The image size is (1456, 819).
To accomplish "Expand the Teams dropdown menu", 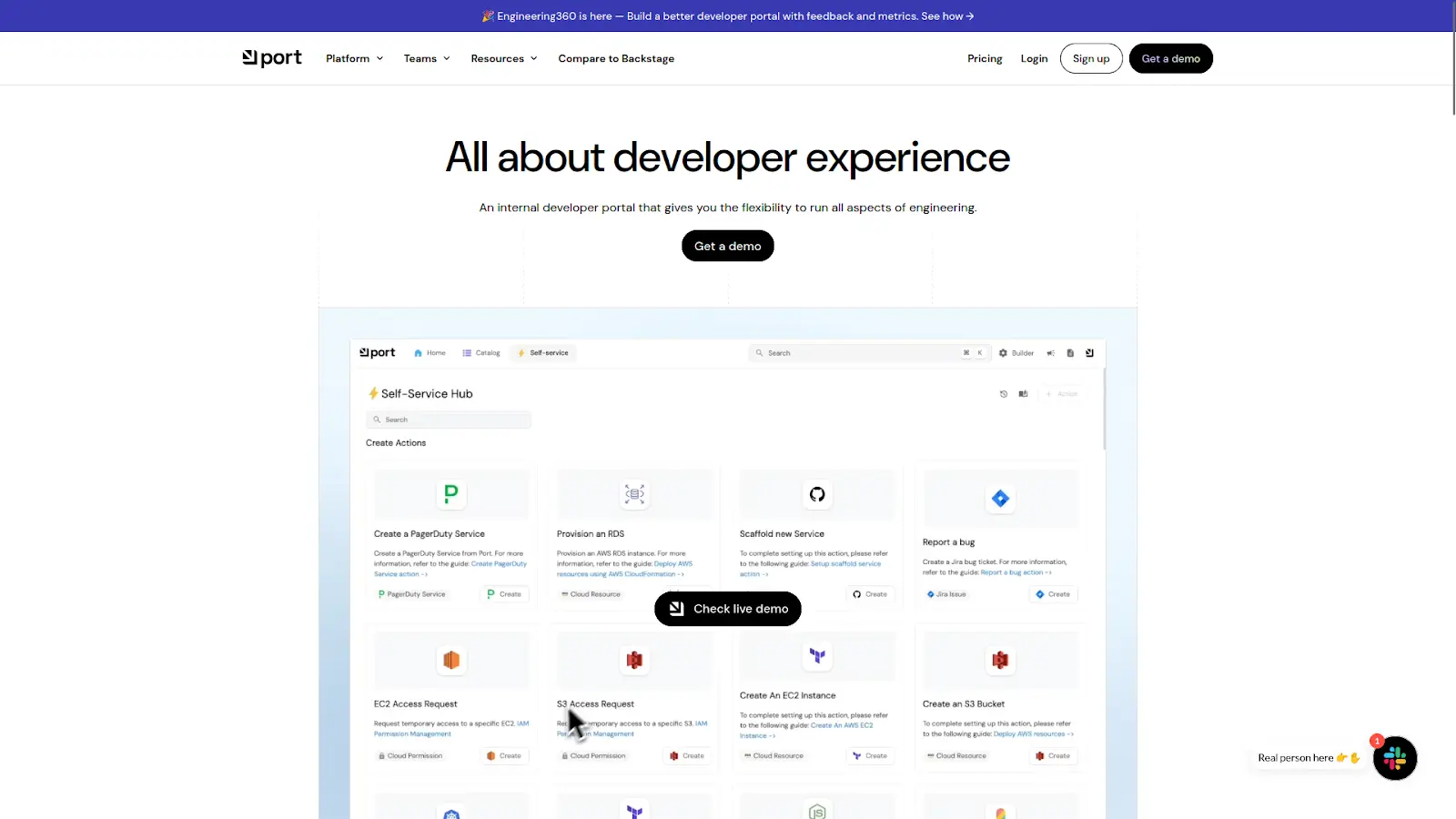I will pyautogui.click(x=427, y=58).
